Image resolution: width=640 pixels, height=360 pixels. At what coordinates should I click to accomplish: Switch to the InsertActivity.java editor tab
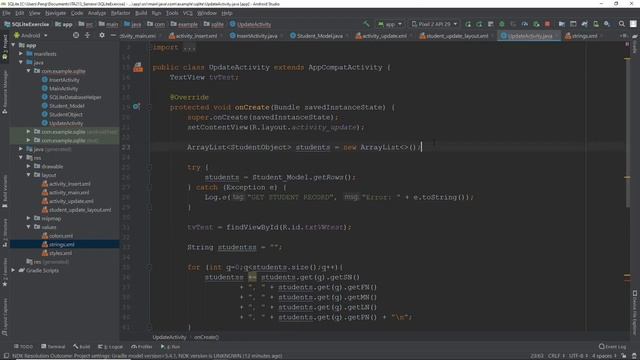click(x=253, y=36)
